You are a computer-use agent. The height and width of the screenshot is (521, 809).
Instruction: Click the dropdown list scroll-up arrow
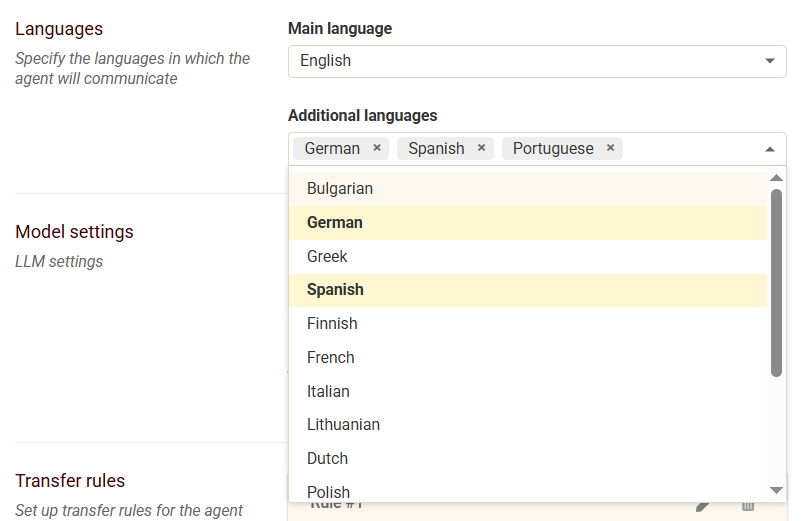776,178
